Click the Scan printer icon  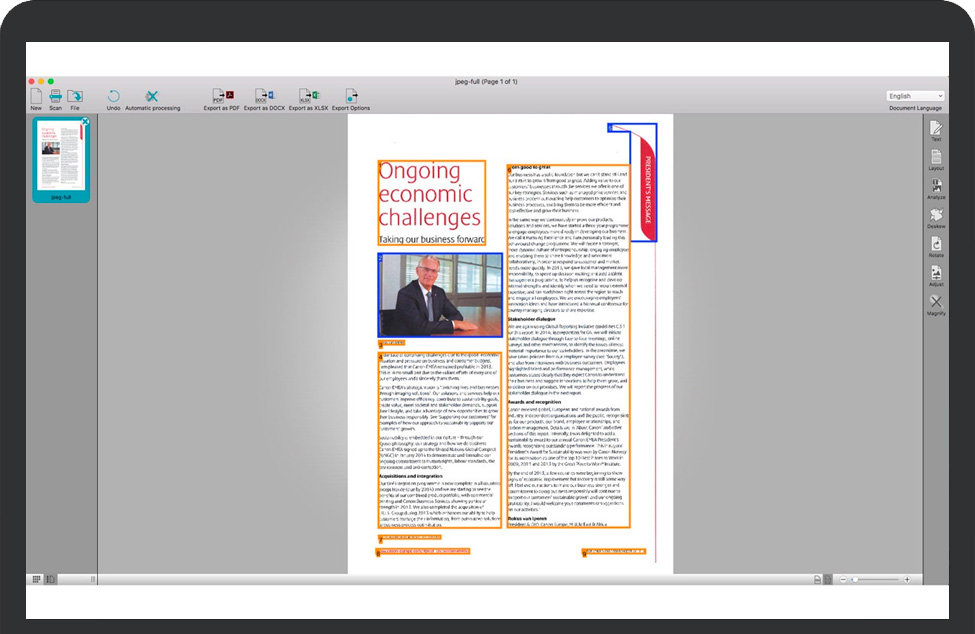tap(55, 96)
